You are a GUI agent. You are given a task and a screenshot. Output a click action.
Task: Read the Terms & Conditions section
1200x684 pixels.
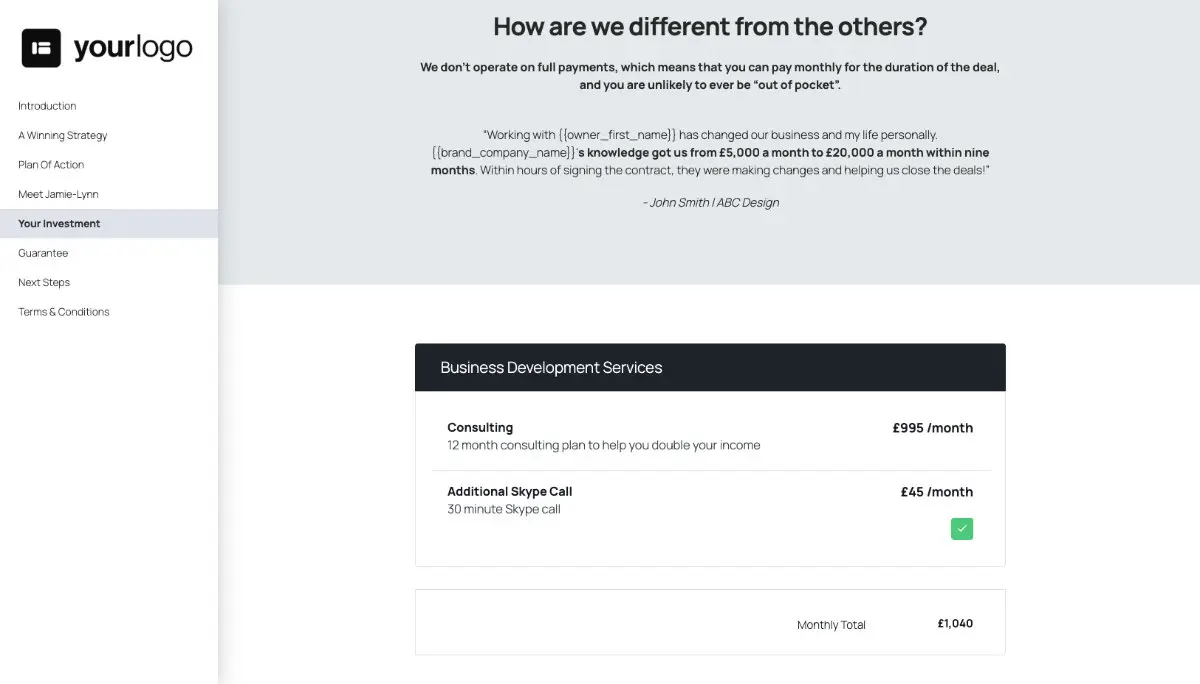[x=63, y=311]
